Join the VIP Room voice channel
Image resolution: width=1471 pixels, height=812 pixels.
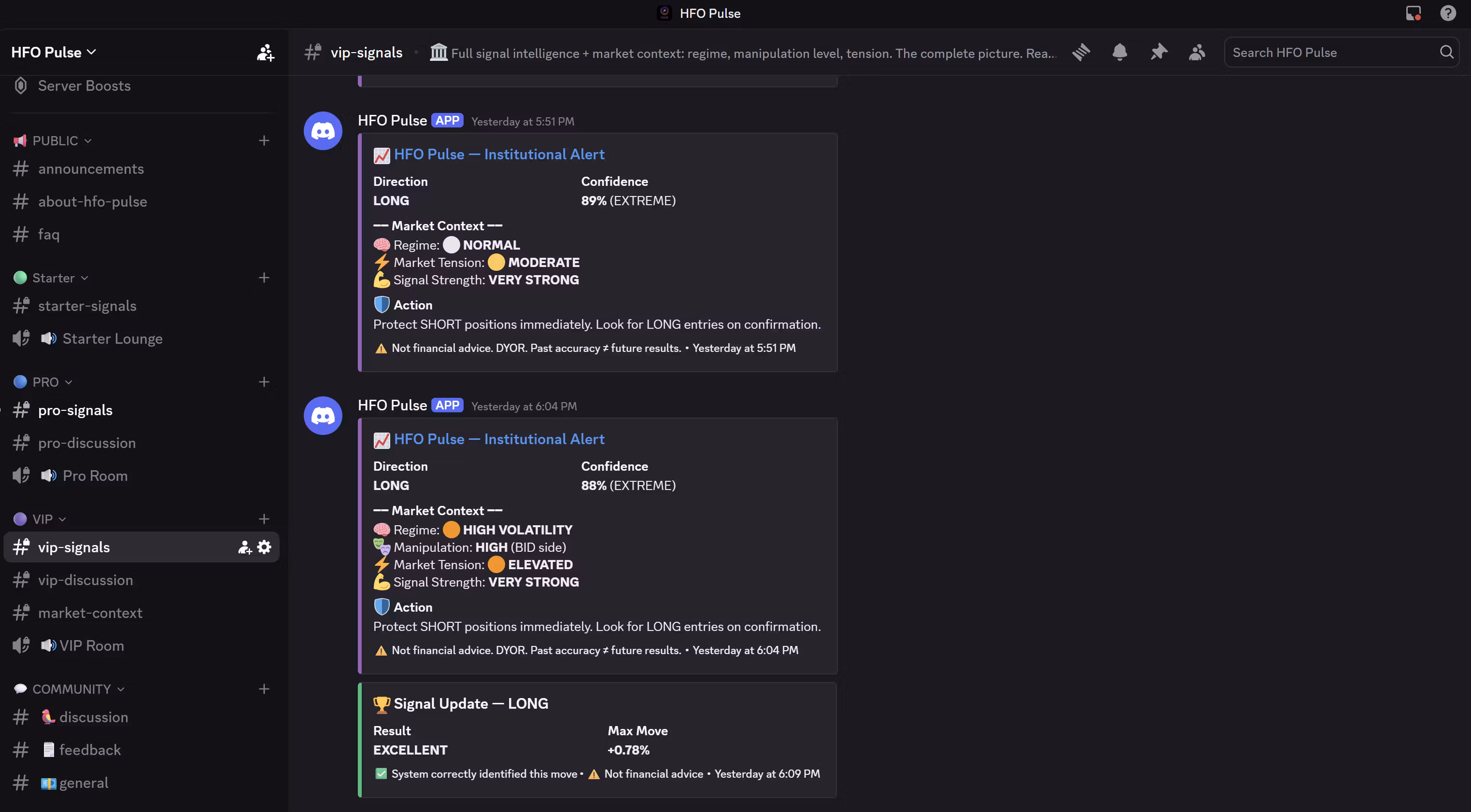click(x=141, y=645)
